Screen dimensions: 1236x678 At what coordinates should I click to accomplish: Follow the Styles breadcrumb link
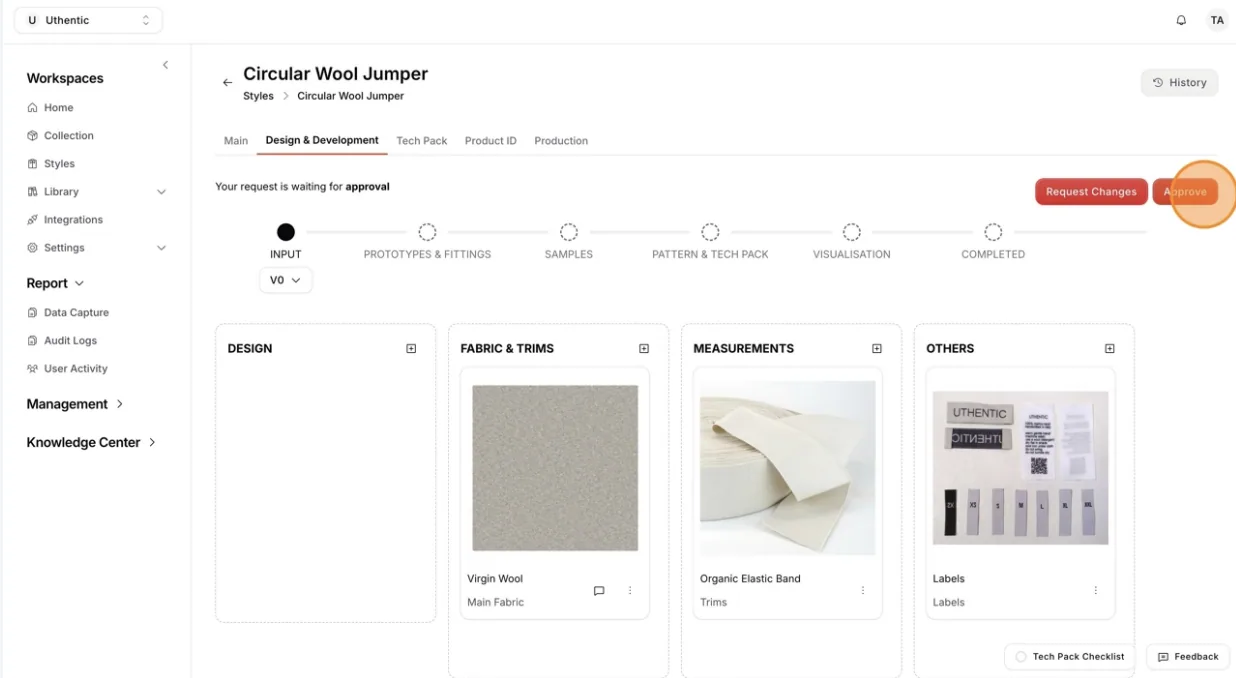coord(258,96)
